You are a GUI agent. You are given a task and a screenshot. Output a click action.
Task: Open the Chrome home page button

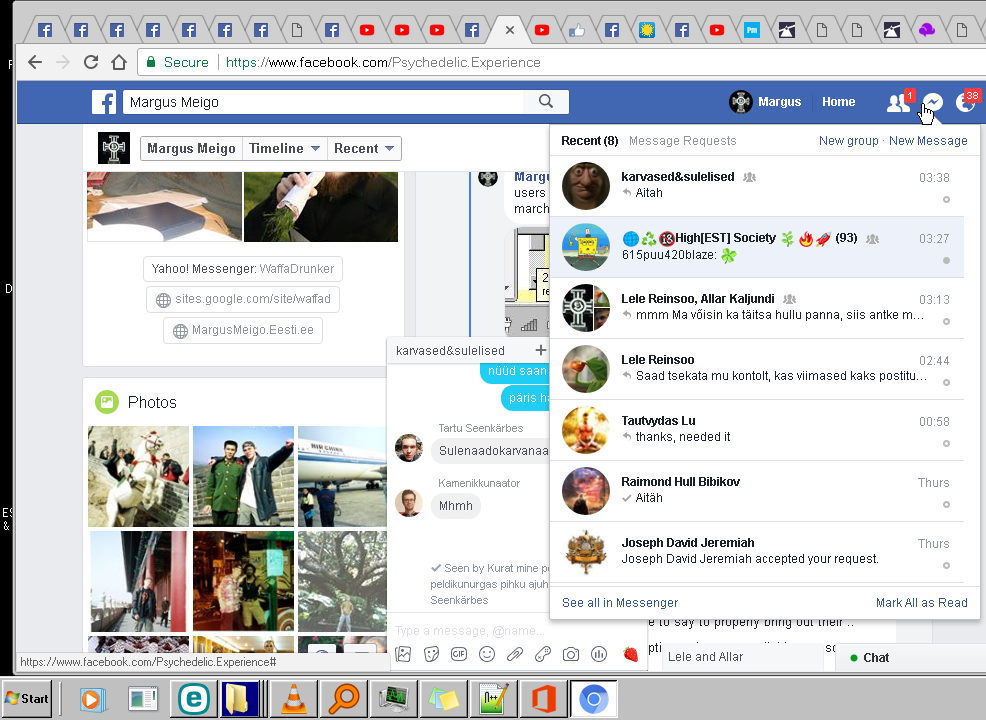tap(119, 62)
